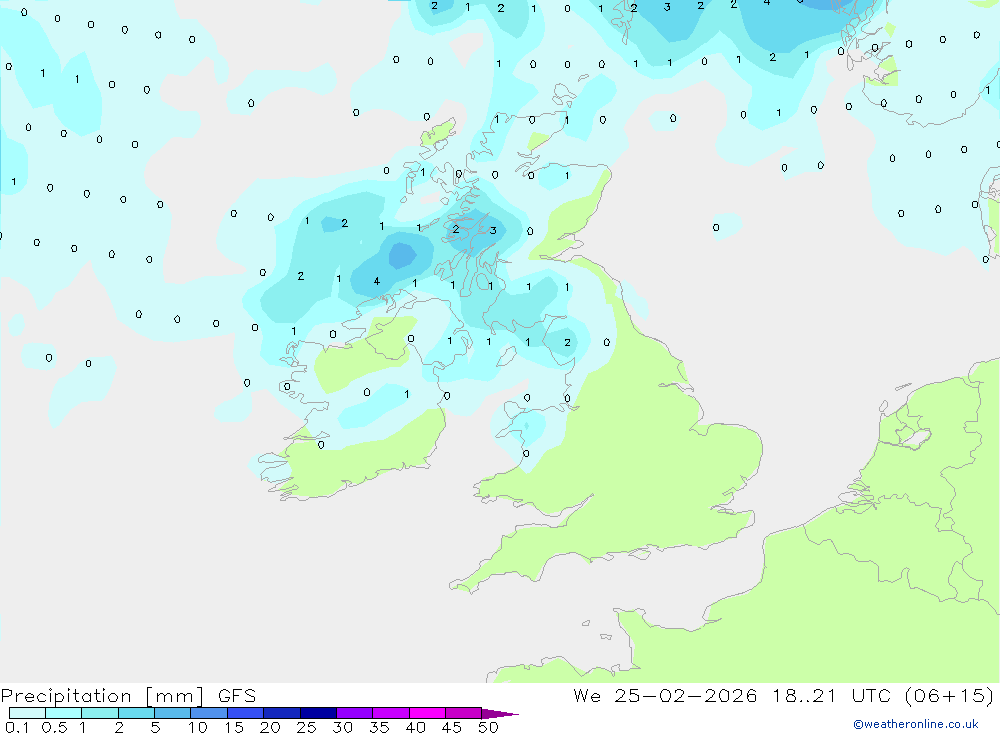
Task: Select the 2–5 mm legend color swatch
Action: [136, 713]
